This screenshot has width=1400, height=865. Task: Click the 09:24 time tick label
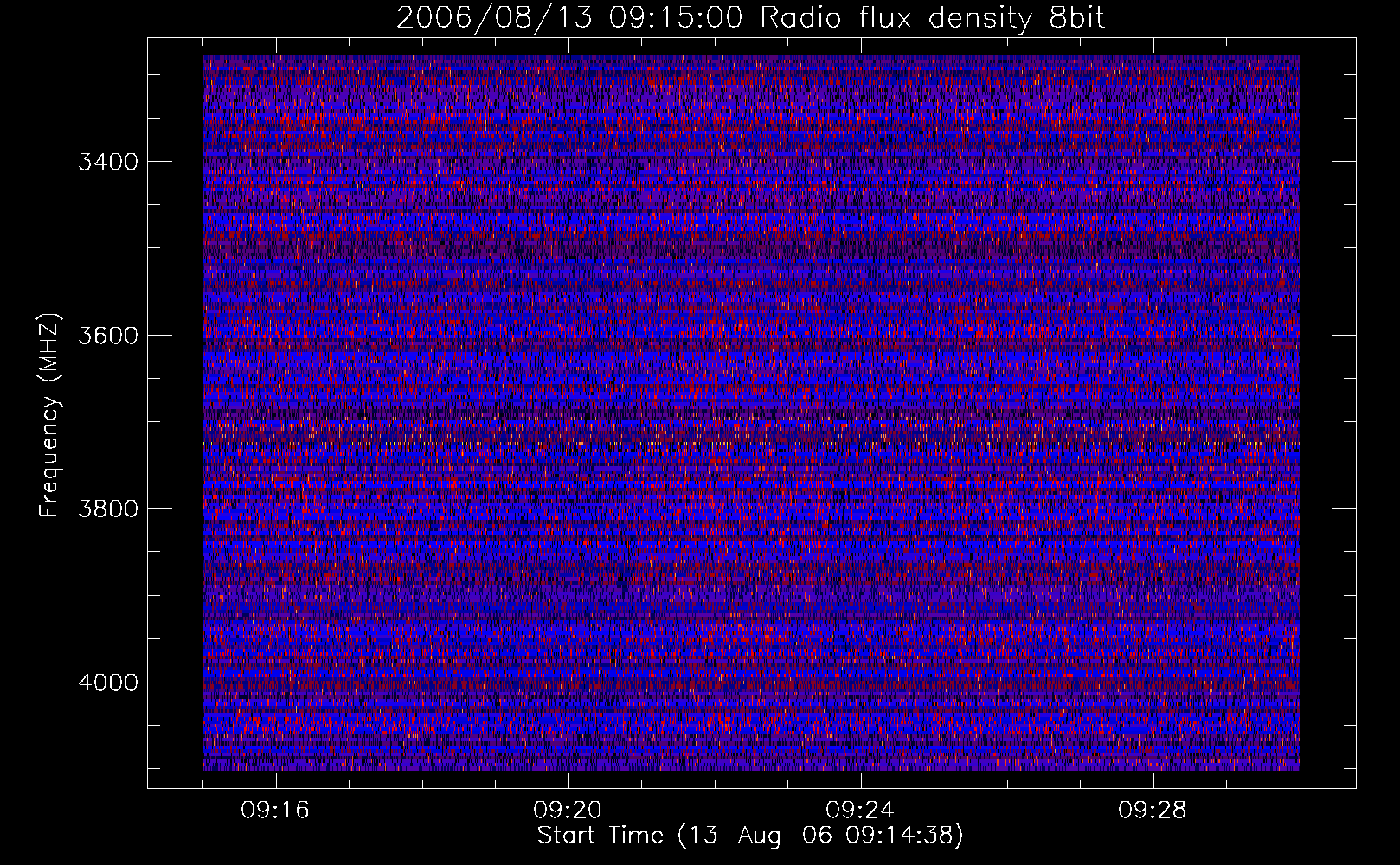(x=860, y=811)
